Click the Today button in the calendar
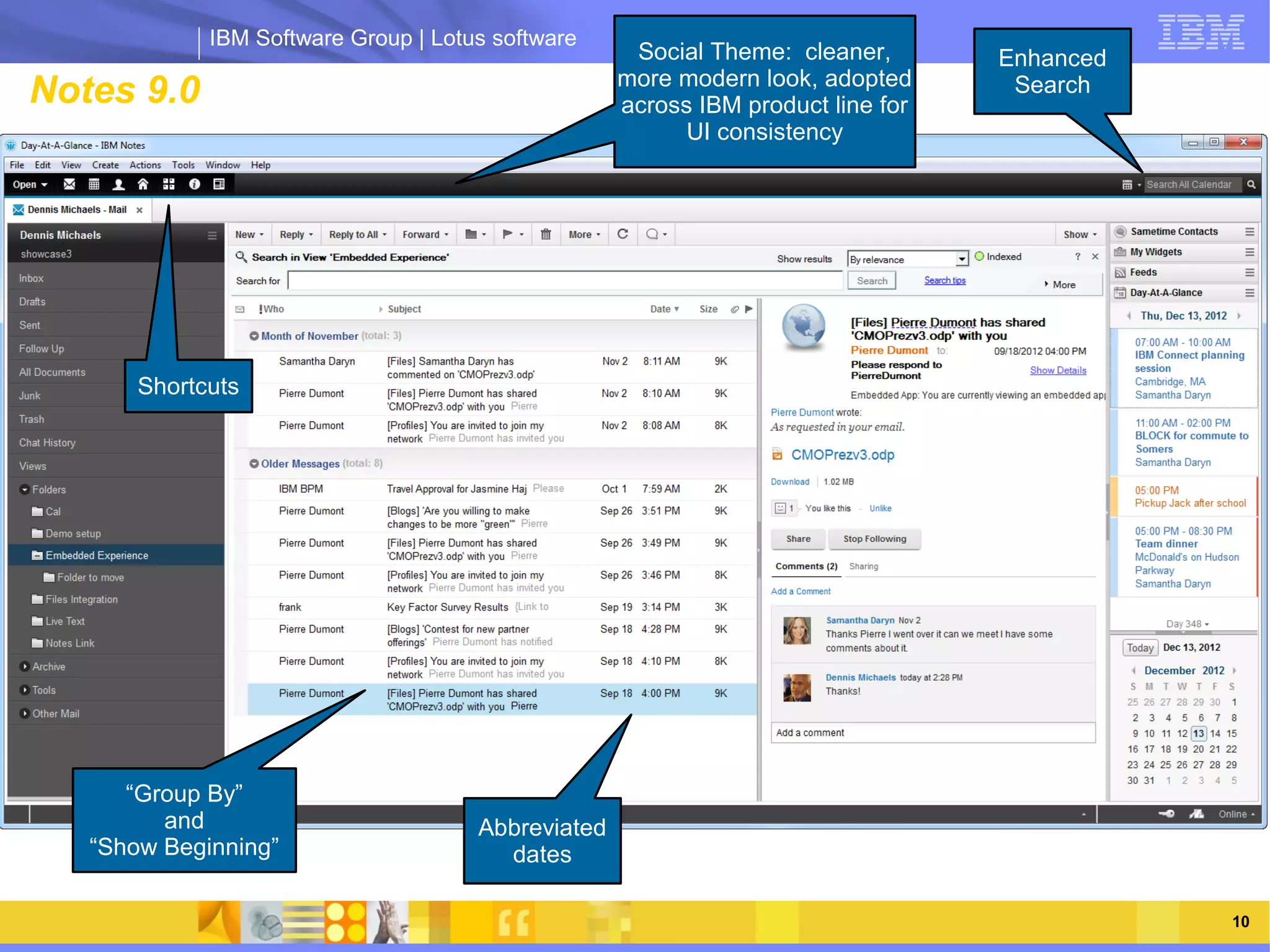The width and height of the screenshot is (1270, 952). (1140, 647)
